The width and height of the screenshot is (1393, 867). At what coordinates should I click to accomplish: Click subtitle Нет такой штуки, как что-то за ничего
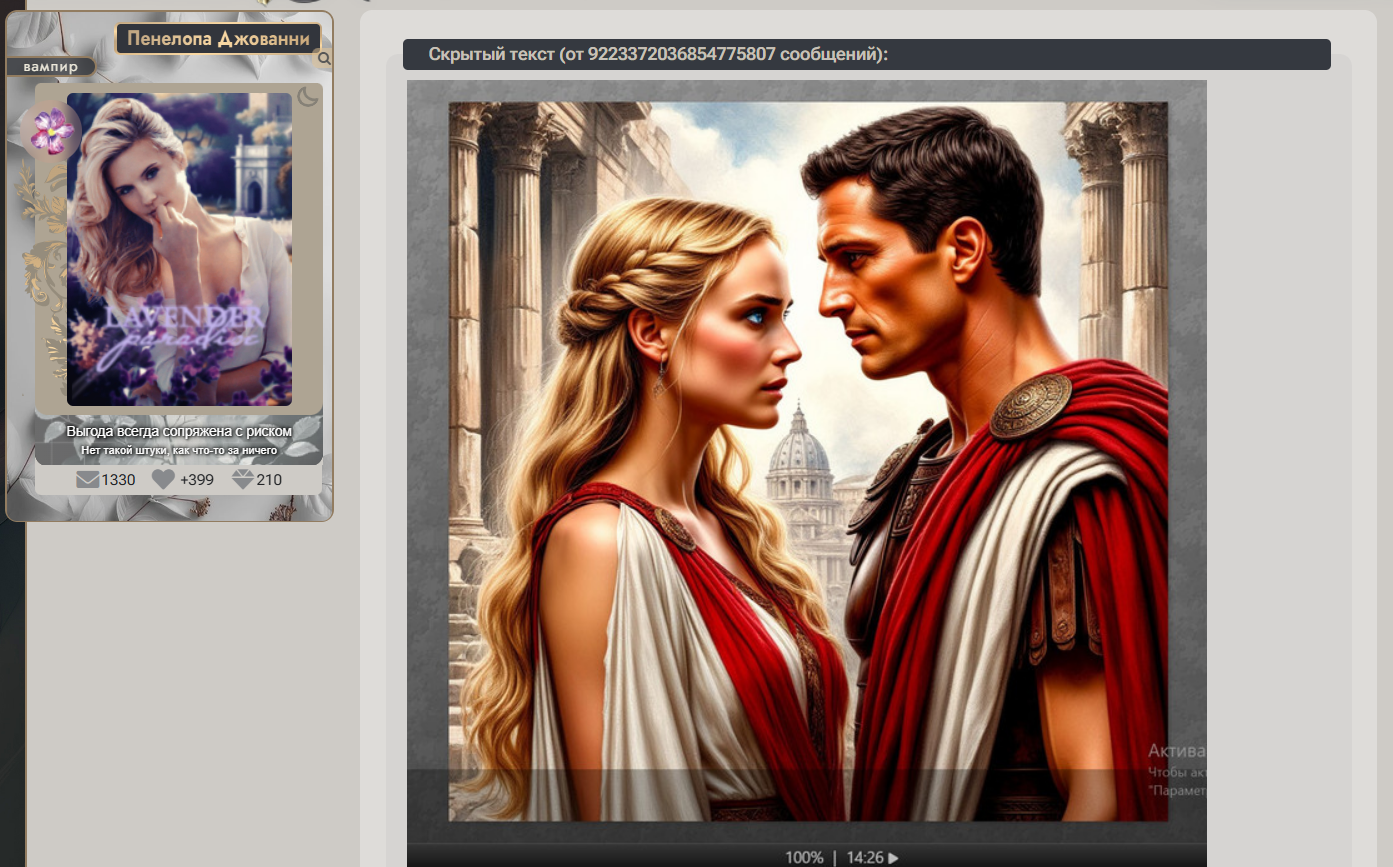coord(179,450)
